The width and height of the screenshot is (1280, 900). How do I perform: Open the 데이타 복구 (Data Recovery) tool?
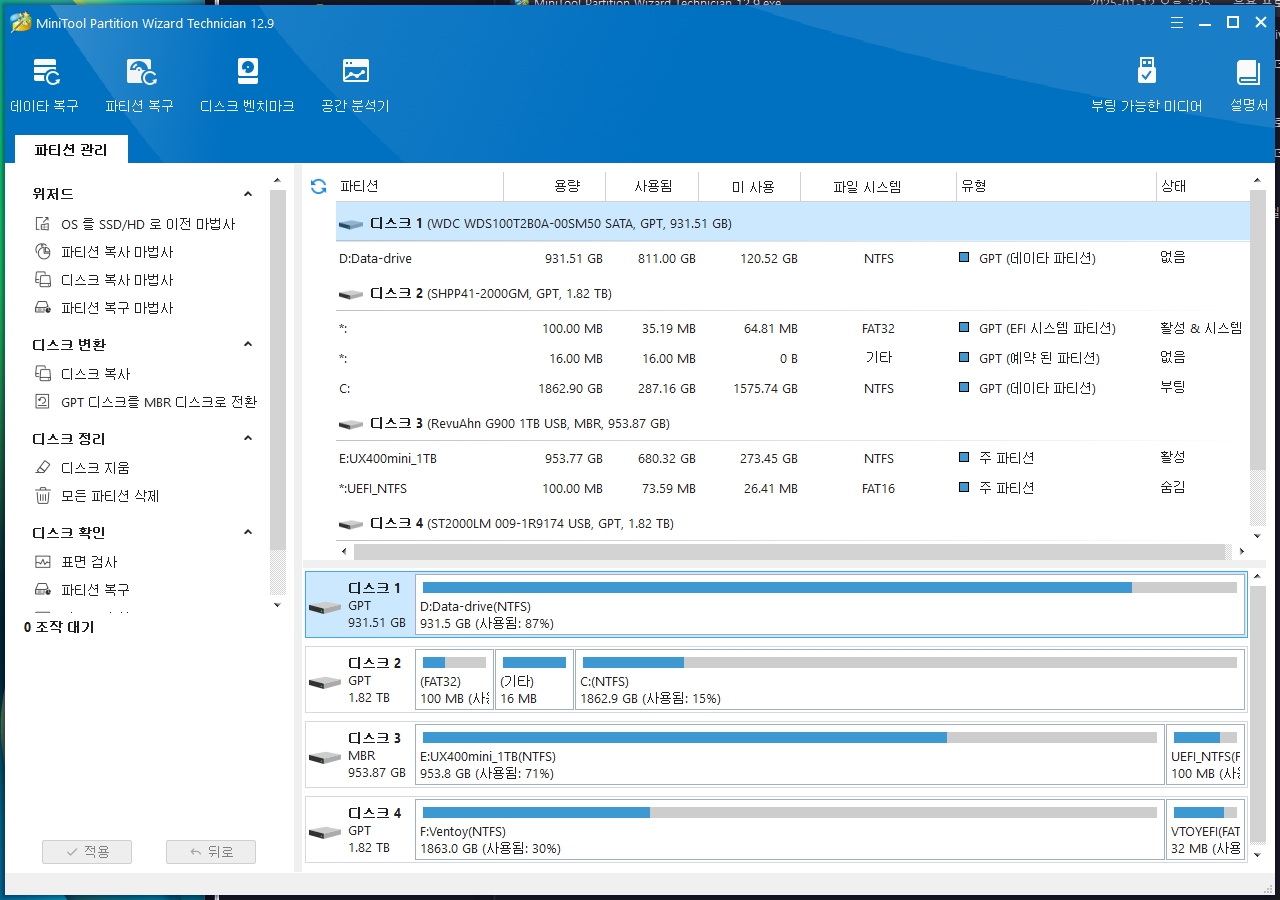(45, 85)
